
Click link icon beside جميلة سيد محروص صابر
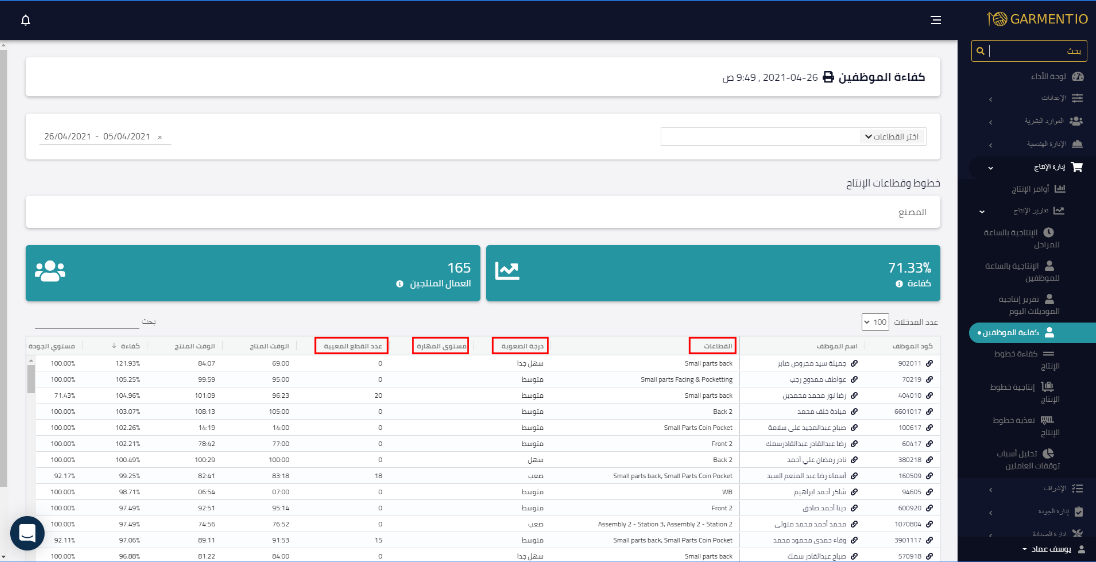pos(854,363)
